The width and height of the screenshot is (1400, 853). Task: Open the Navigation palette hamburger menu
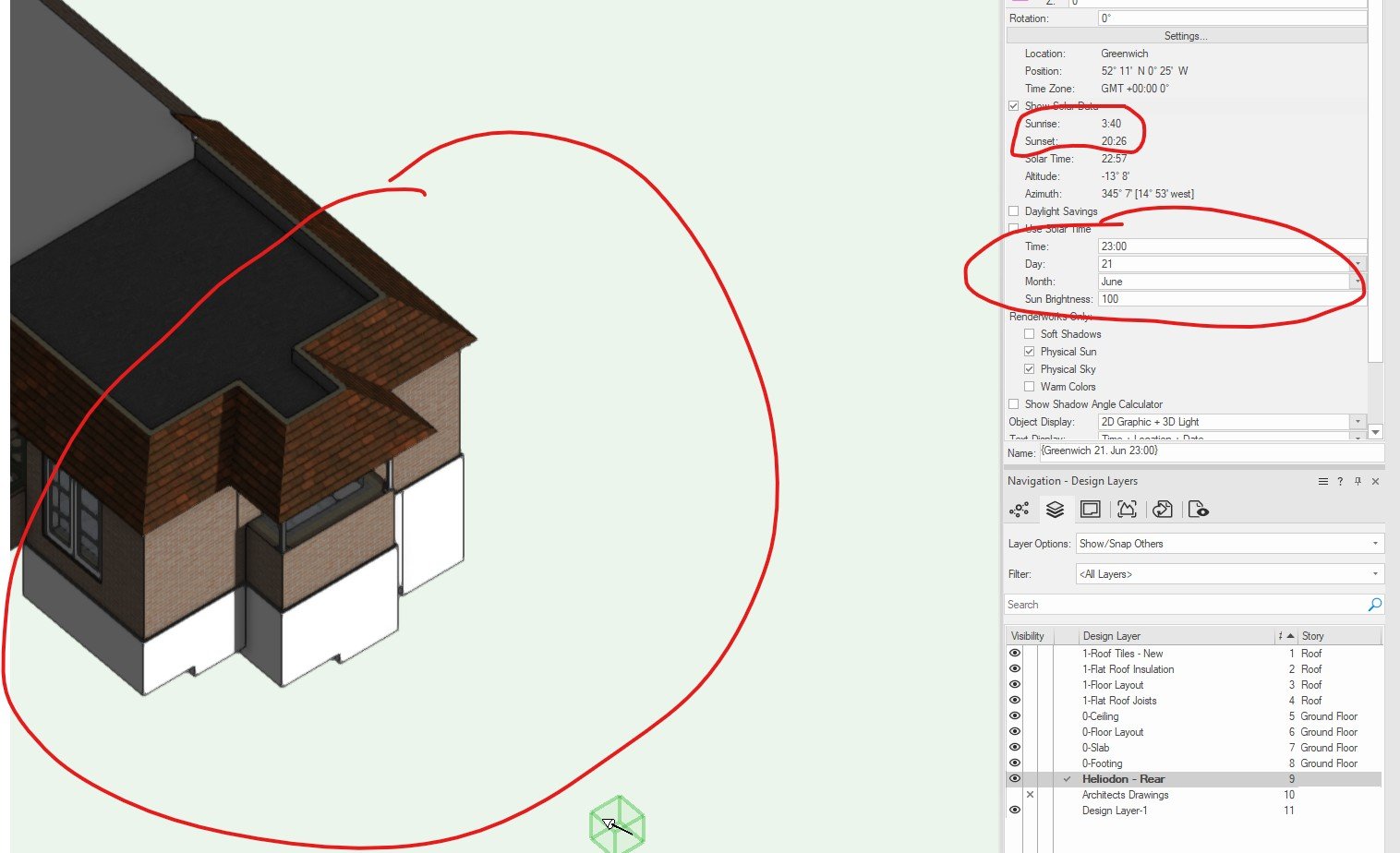(1322, 482)
